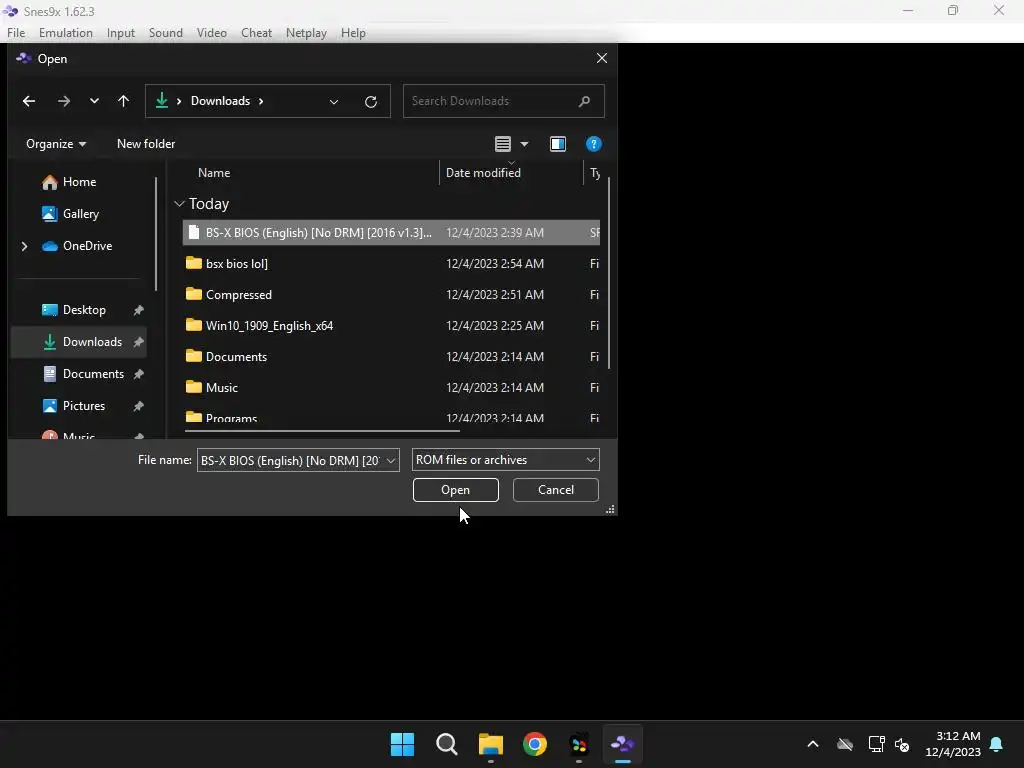Click the Downloads breadcrumb in address bar

[220, 101]
